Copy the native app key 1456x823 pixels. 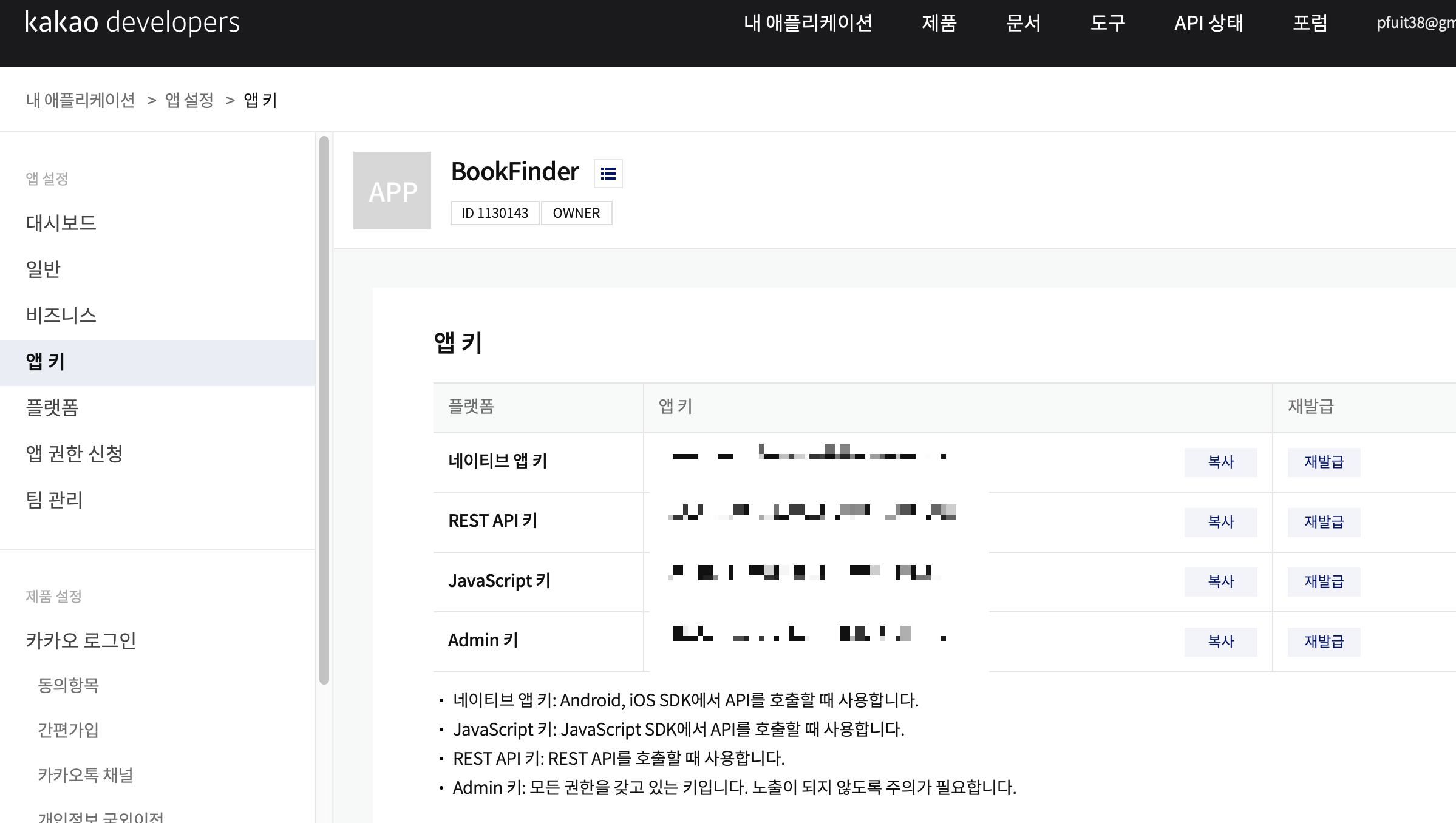(1220, 462)
